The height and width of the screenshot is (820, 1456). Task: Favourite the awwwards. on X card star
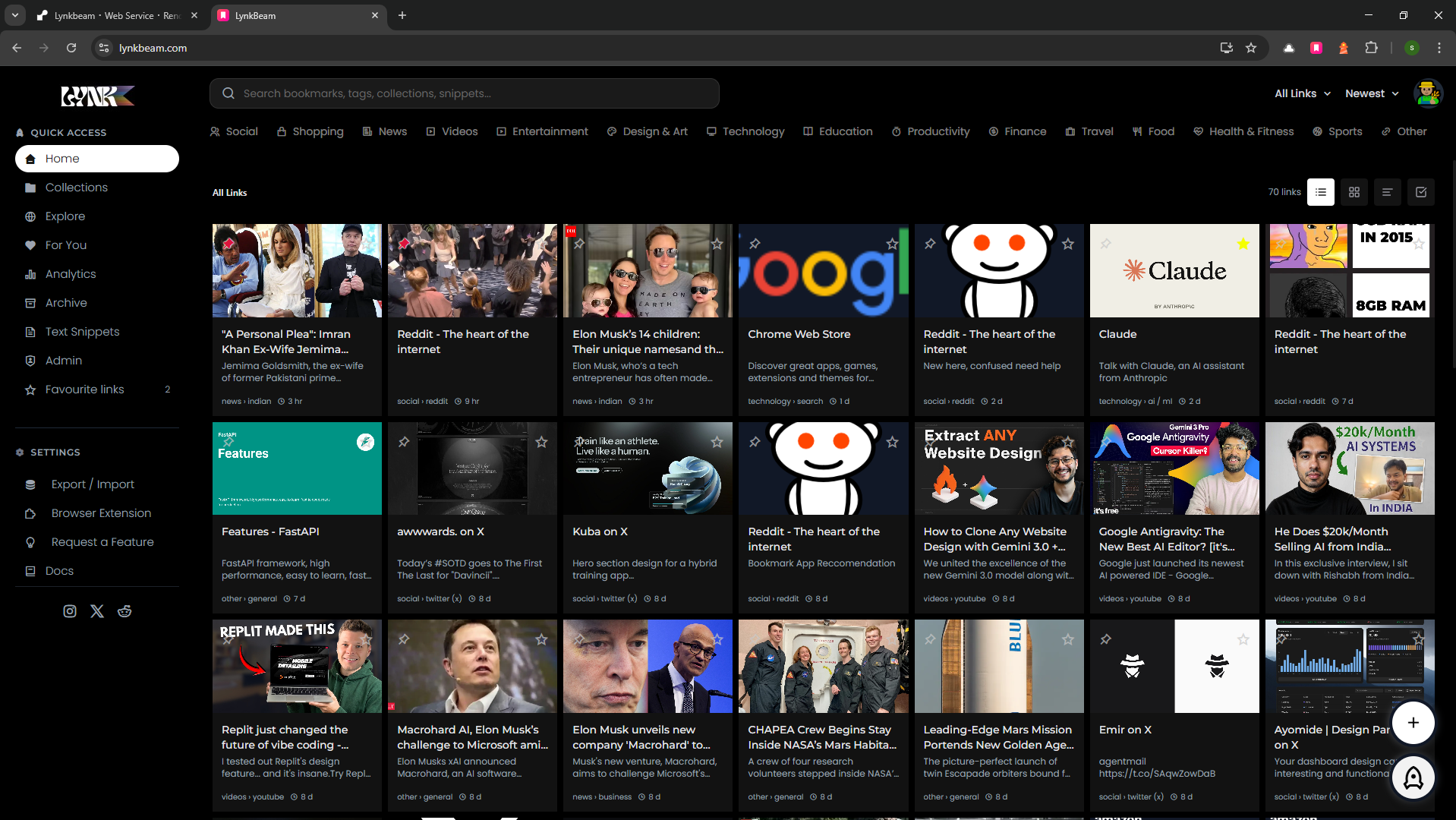[x=541, y=442]
